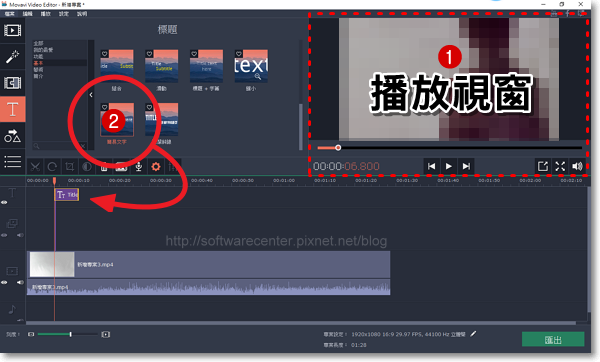The image size is (600, 362).
Task: Open the 編輯 (Edit) menu
Action: [28, 14]
